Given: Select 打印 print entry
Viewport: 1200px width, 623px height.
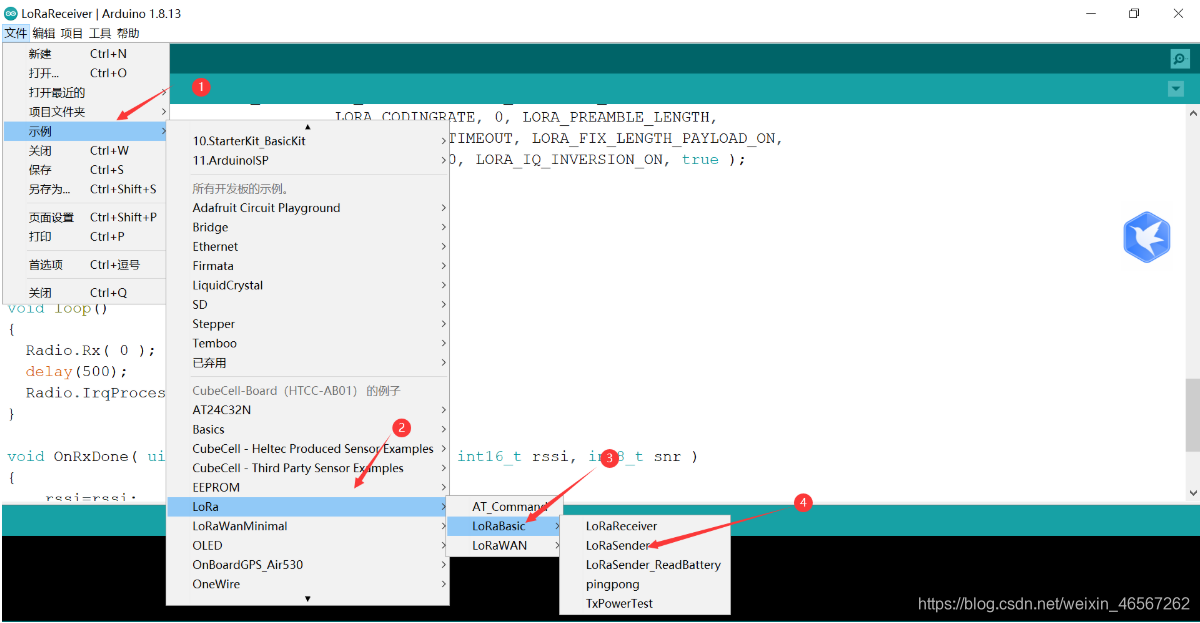Looking at the screenshot, I should tap(86, 237).
